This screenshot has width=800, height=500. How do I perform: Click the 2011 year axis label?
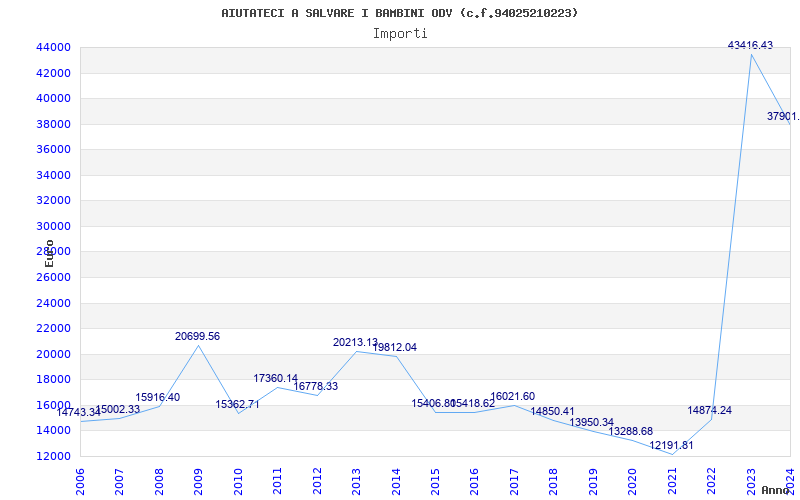click(x=278, y=482)
